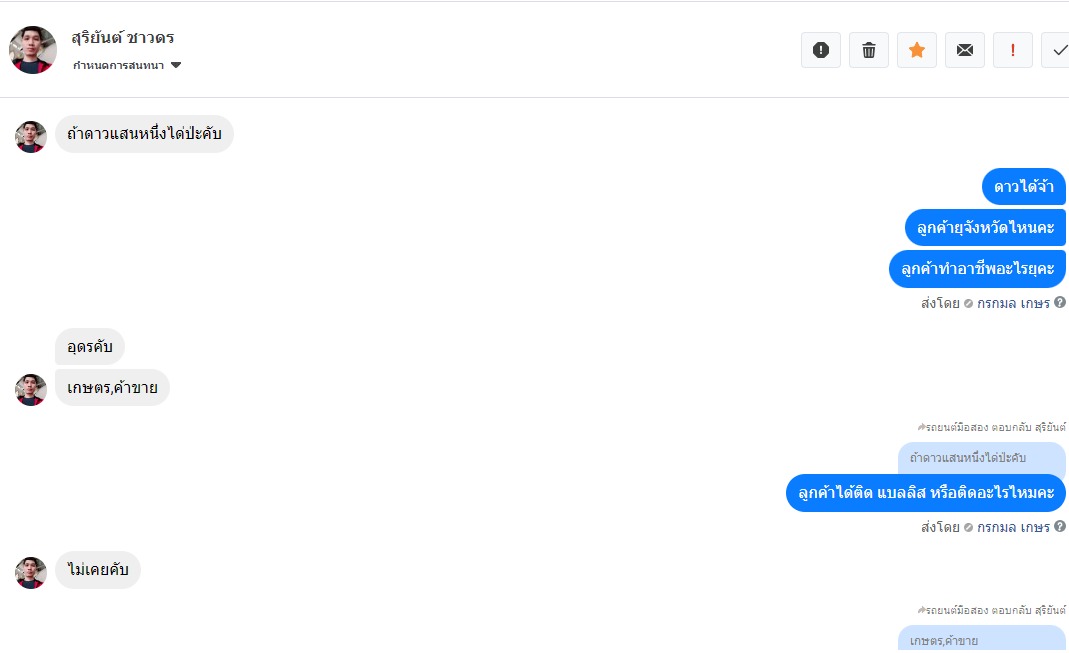Click the spam report octagon icon
This screenshot has width=1069, height=653.
(x=821, y=50)
